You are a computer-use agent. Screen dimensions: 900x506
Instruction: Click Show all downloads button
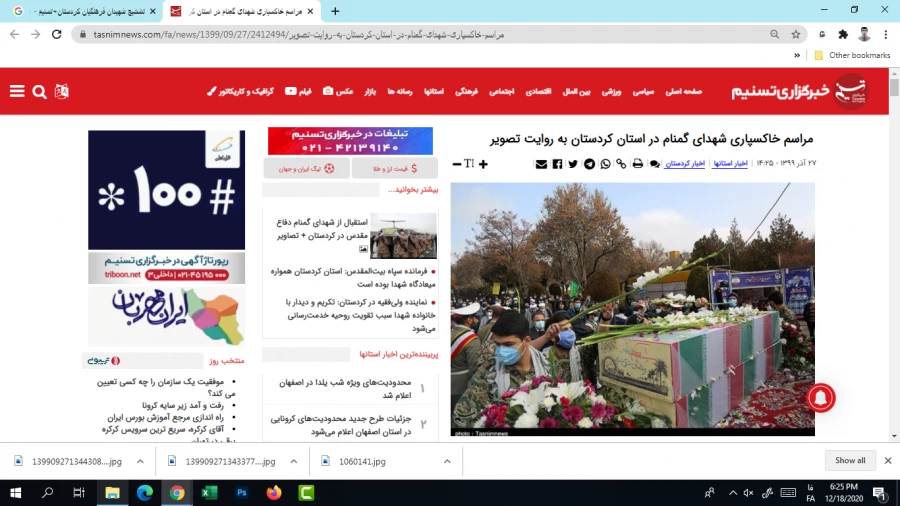[850, 460]
